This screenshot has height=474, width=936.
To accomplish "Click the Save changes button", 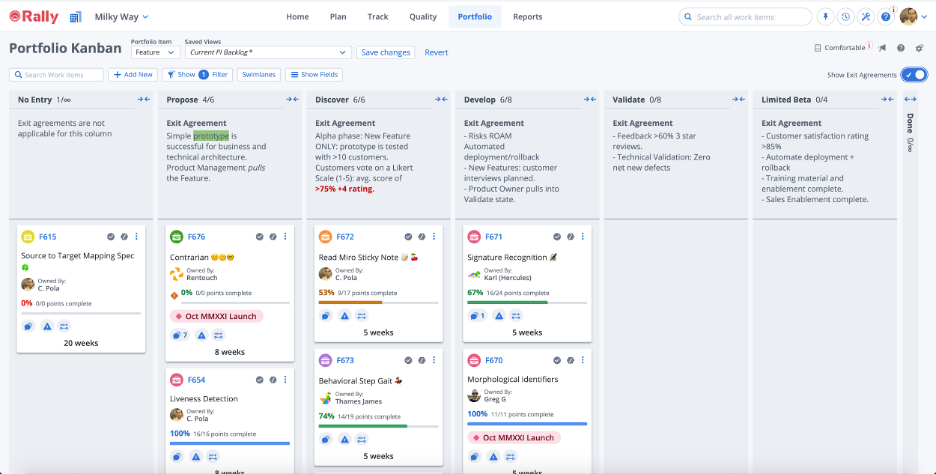I will pos(385,52).
